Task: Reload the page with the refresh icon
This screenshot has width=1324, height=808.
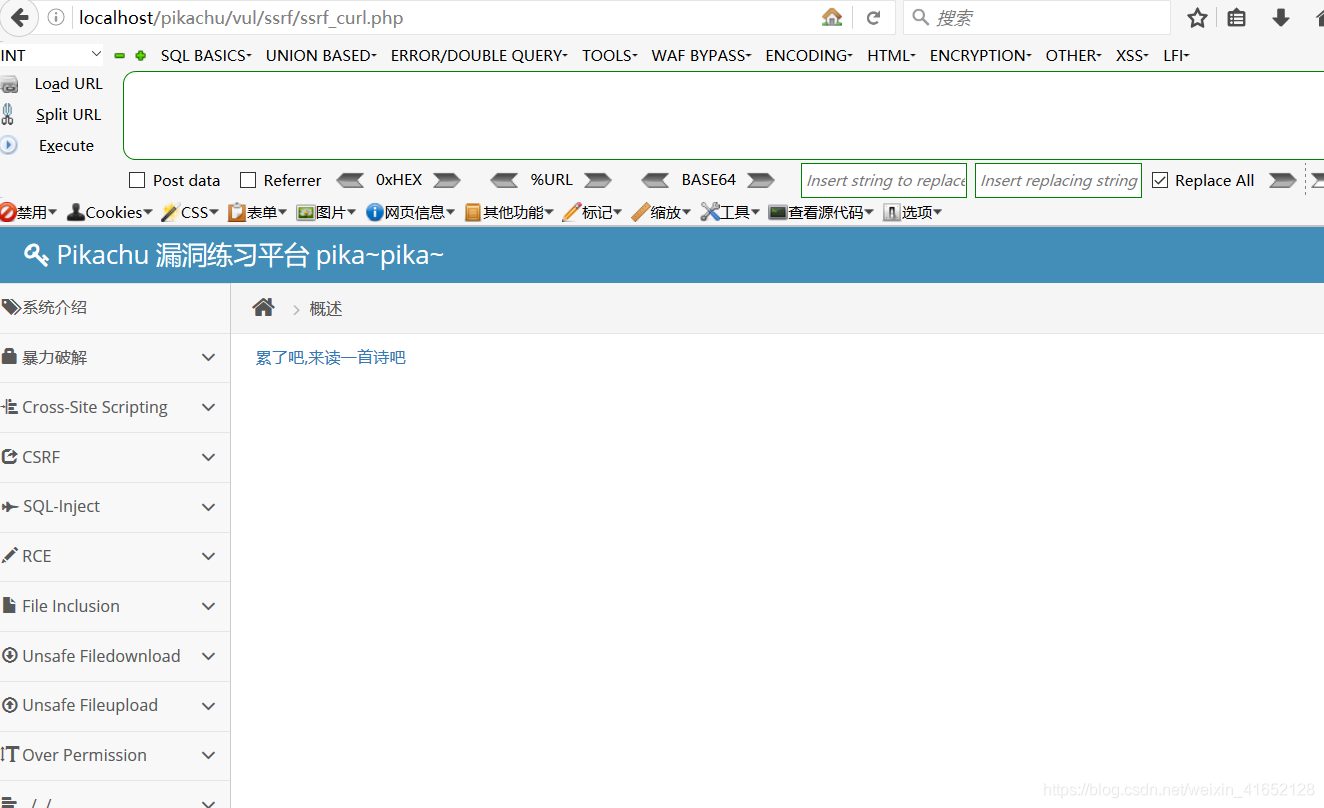Action: point(873,18)
